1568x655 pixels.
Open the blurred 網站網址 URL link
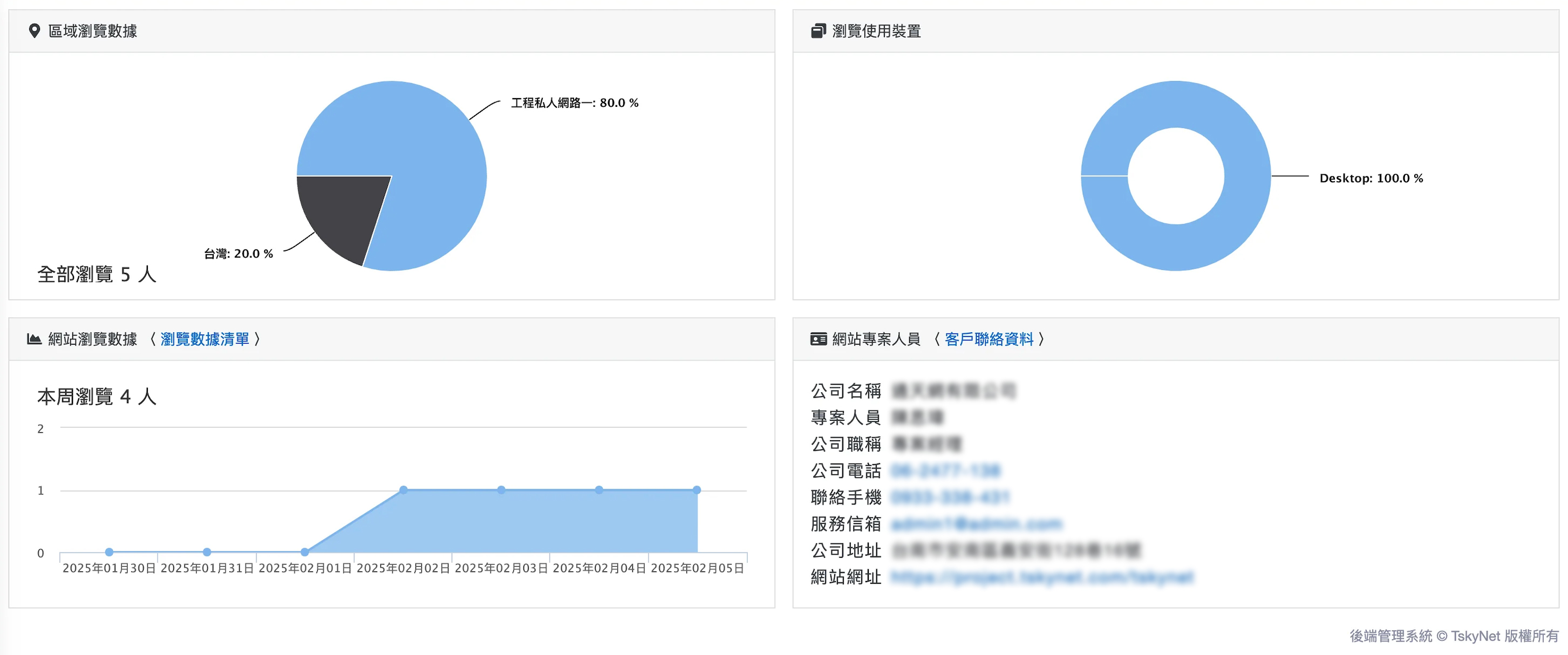(x=1041, y=576)
